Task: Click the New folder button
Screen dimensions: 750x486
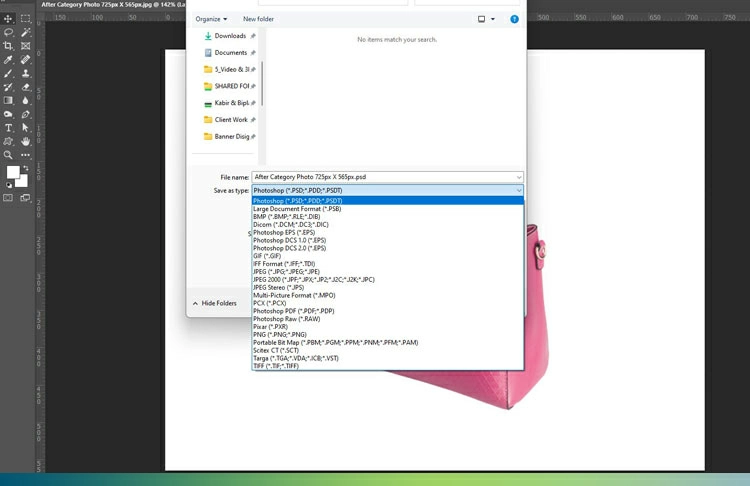Action: pos(258,19)
